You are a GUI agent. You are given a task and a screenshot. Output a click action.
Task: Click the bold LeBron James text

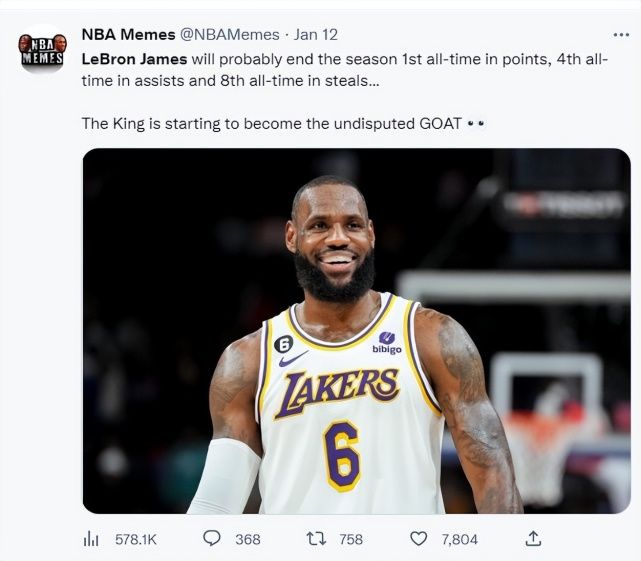pos(134,59)
